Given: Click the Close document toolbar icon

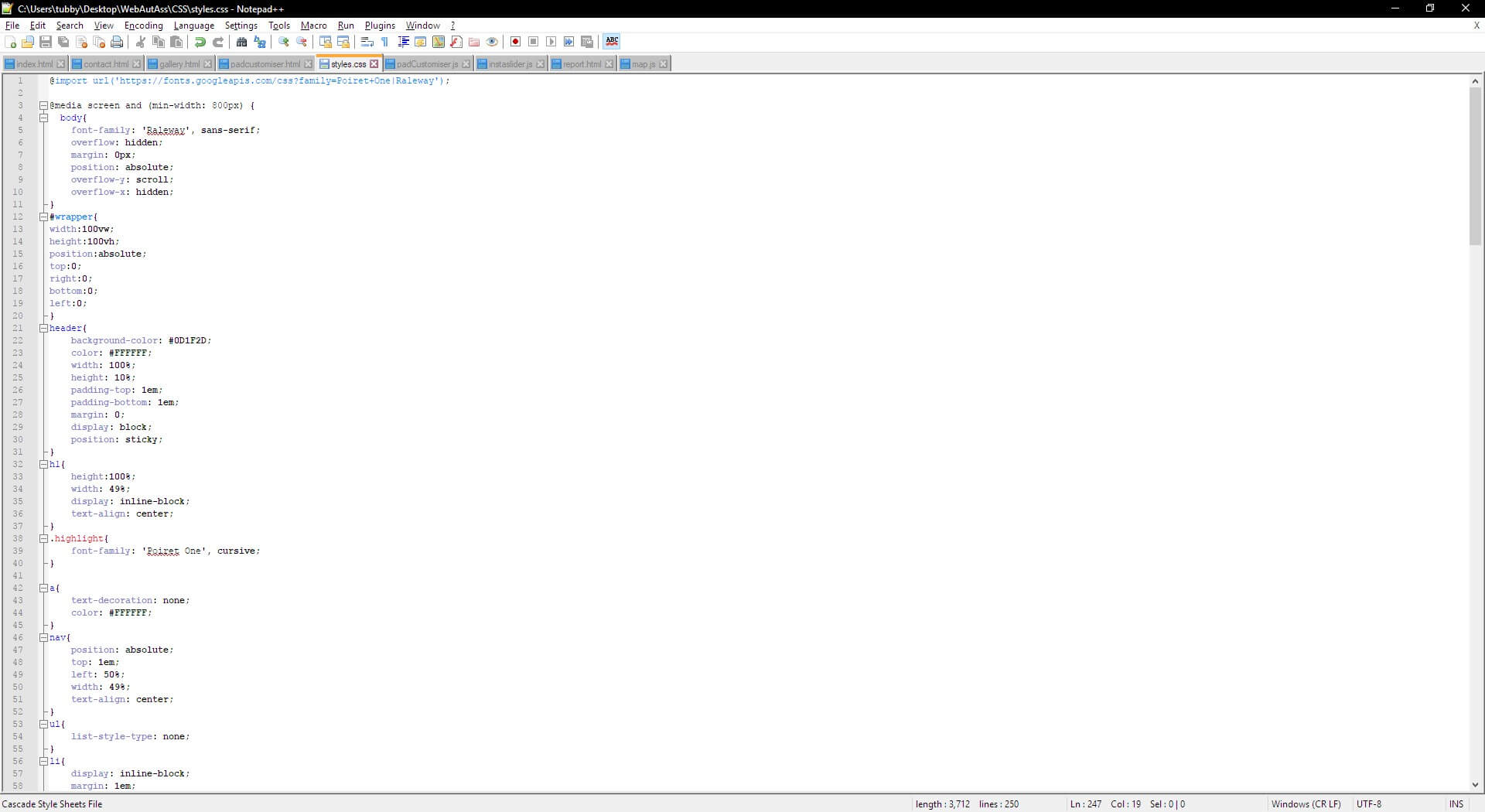Looking at the screenshot, I should (81, 42).
